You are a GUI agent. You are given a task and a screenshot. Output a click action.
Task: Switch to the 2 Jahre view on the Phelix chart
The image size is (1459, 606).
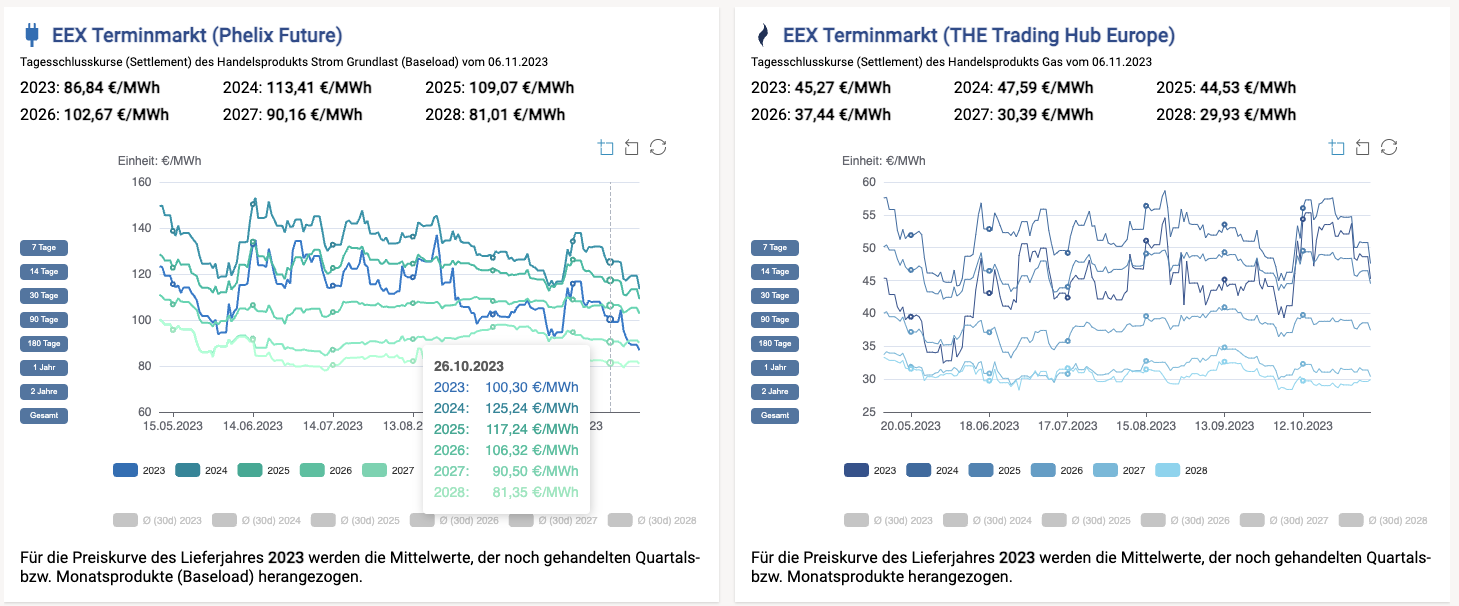[44, 391]
